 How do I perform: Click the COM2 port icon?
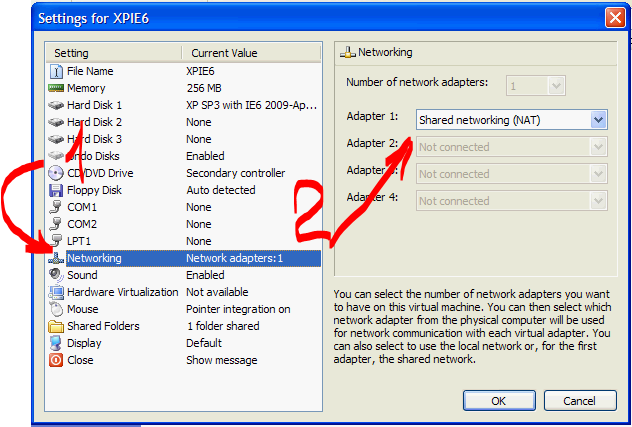click(56, 224)
